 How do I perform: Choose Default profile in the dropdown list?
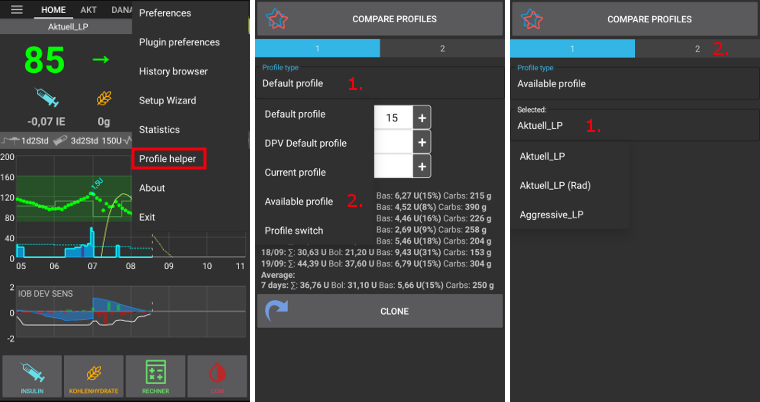pos(295,114)
